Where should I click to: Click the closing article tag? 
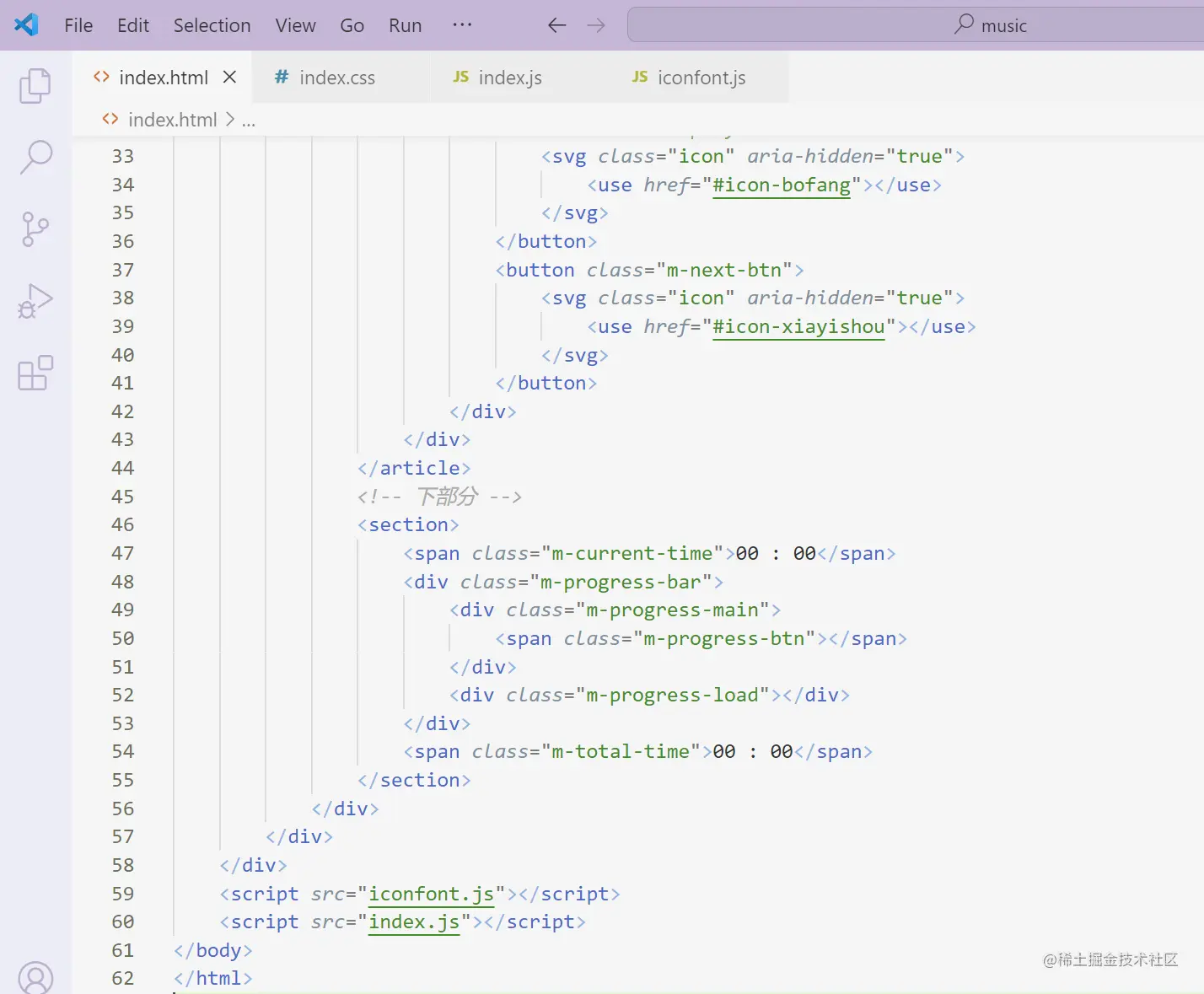(x=414, y=468)
